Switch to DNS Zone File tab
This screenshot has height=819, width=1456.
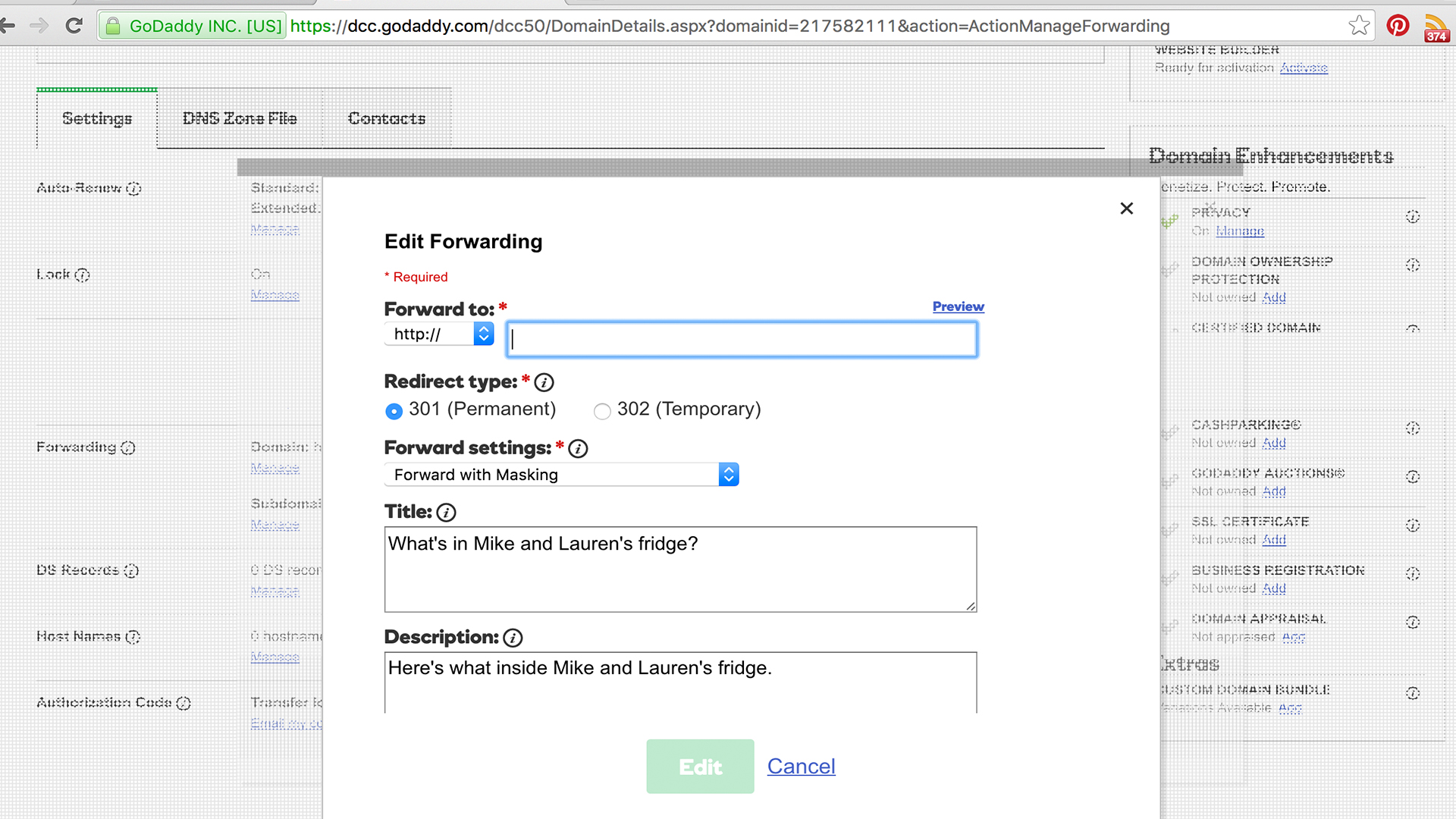pos(239,119)
